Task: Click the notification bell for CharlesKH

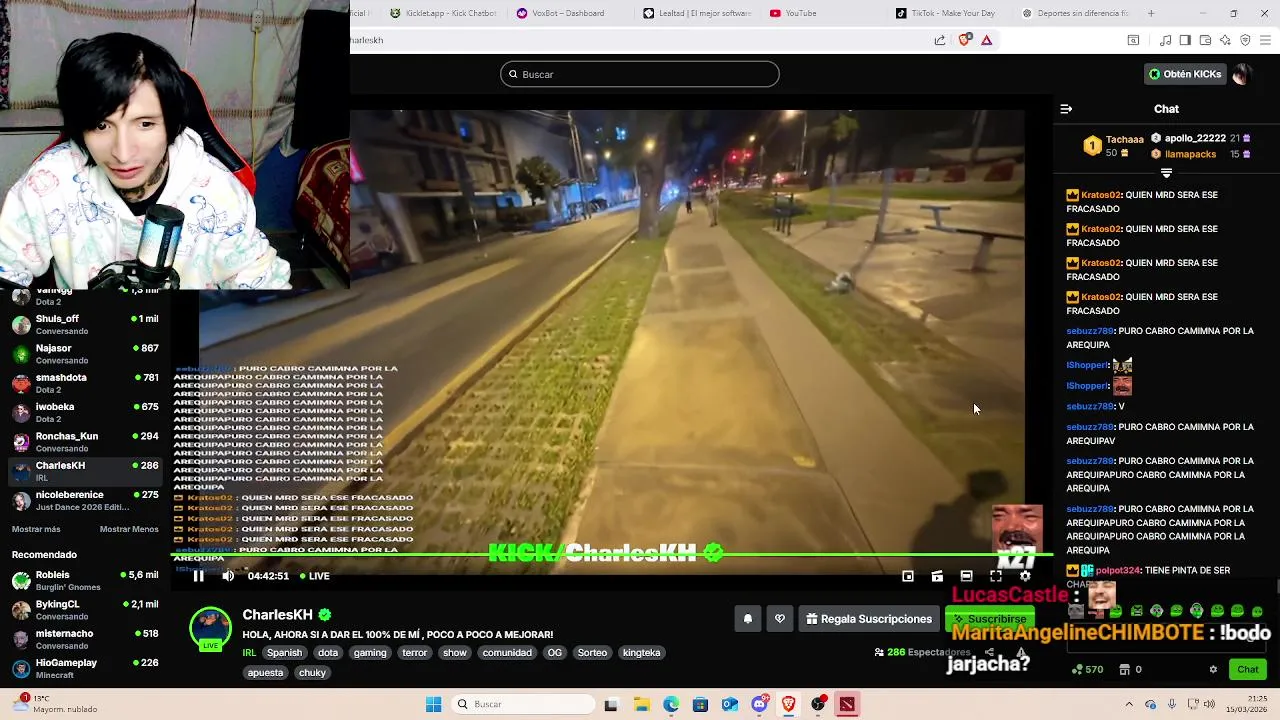Action: coord(748,619)
